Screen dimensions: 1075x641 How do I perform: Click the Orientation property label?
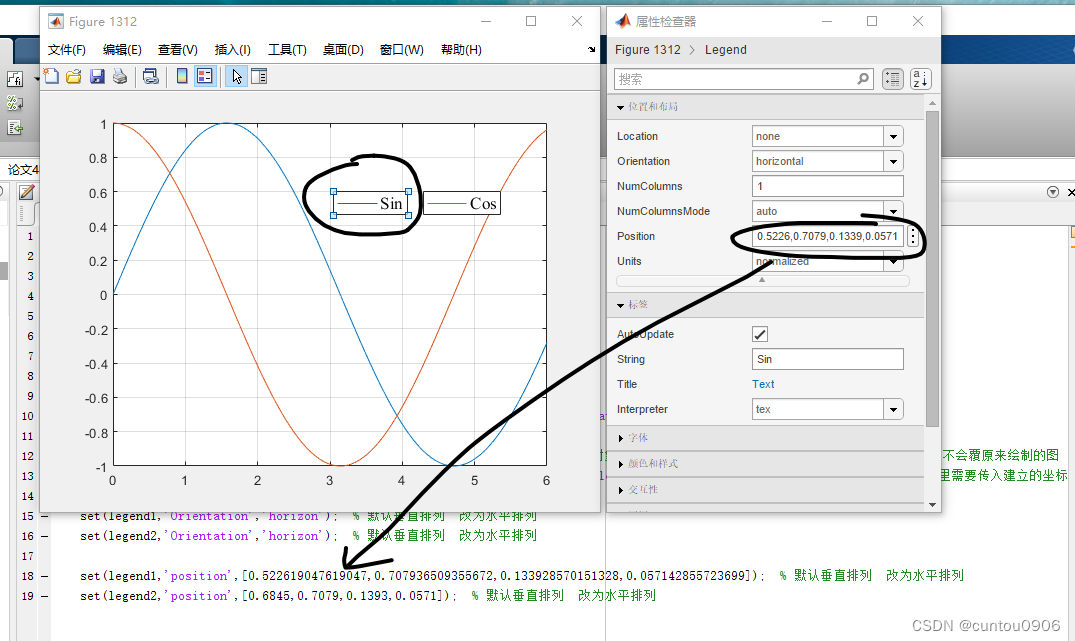click(643, 162)
